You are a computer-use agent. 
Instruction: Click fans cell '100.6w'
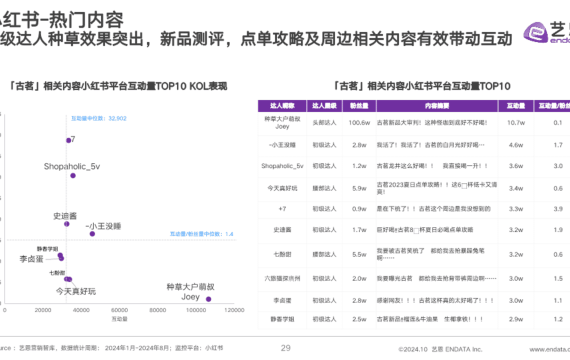tap(359, 123)
